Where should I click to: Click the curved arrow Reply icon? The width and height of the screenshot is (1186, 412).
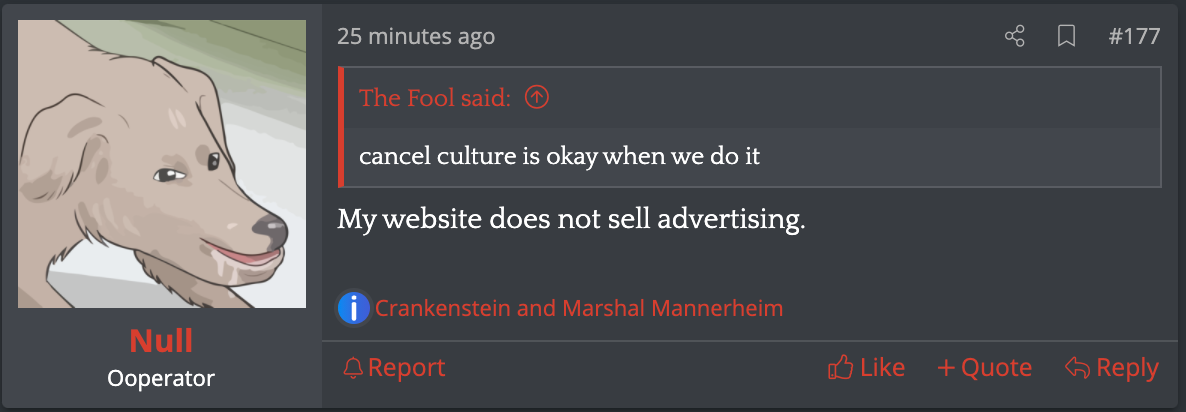(1077, 368)
